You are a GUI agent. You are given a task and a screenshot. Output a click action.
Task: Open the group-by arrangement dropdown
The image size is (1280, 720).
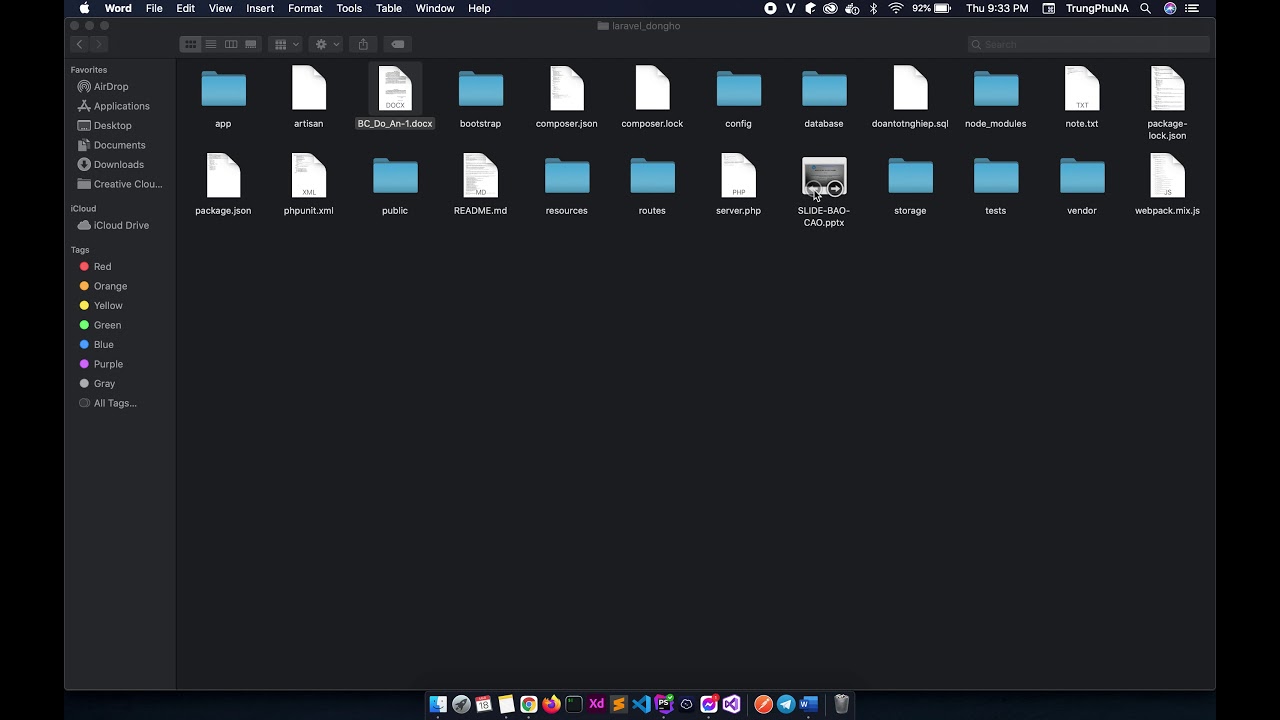point(286,44)
